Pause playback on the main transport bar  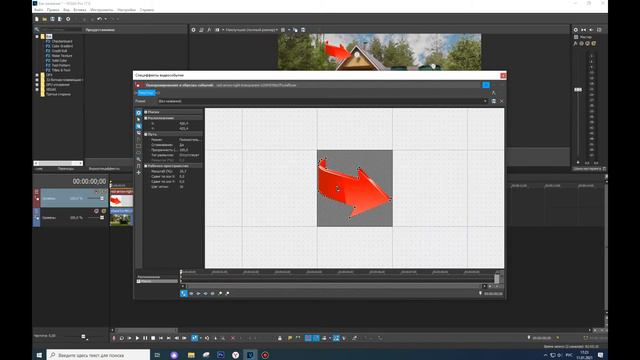click(x=145, y=338)
